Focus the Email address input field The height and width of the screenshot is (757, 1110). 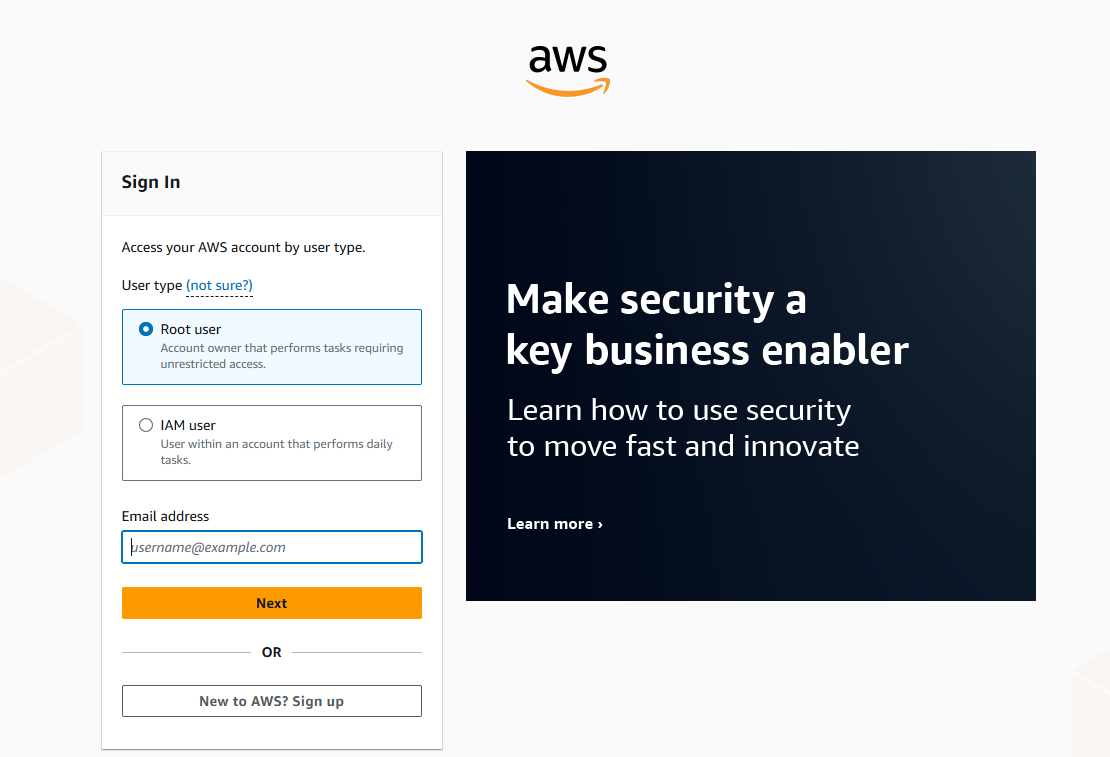[x=272, y=547]
